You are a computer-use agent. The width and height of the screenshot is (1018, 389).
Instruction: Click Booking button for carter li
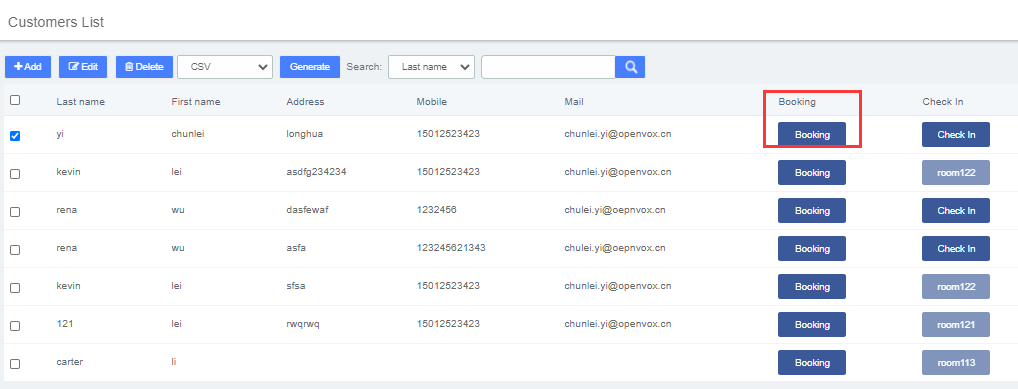(812, 363)
